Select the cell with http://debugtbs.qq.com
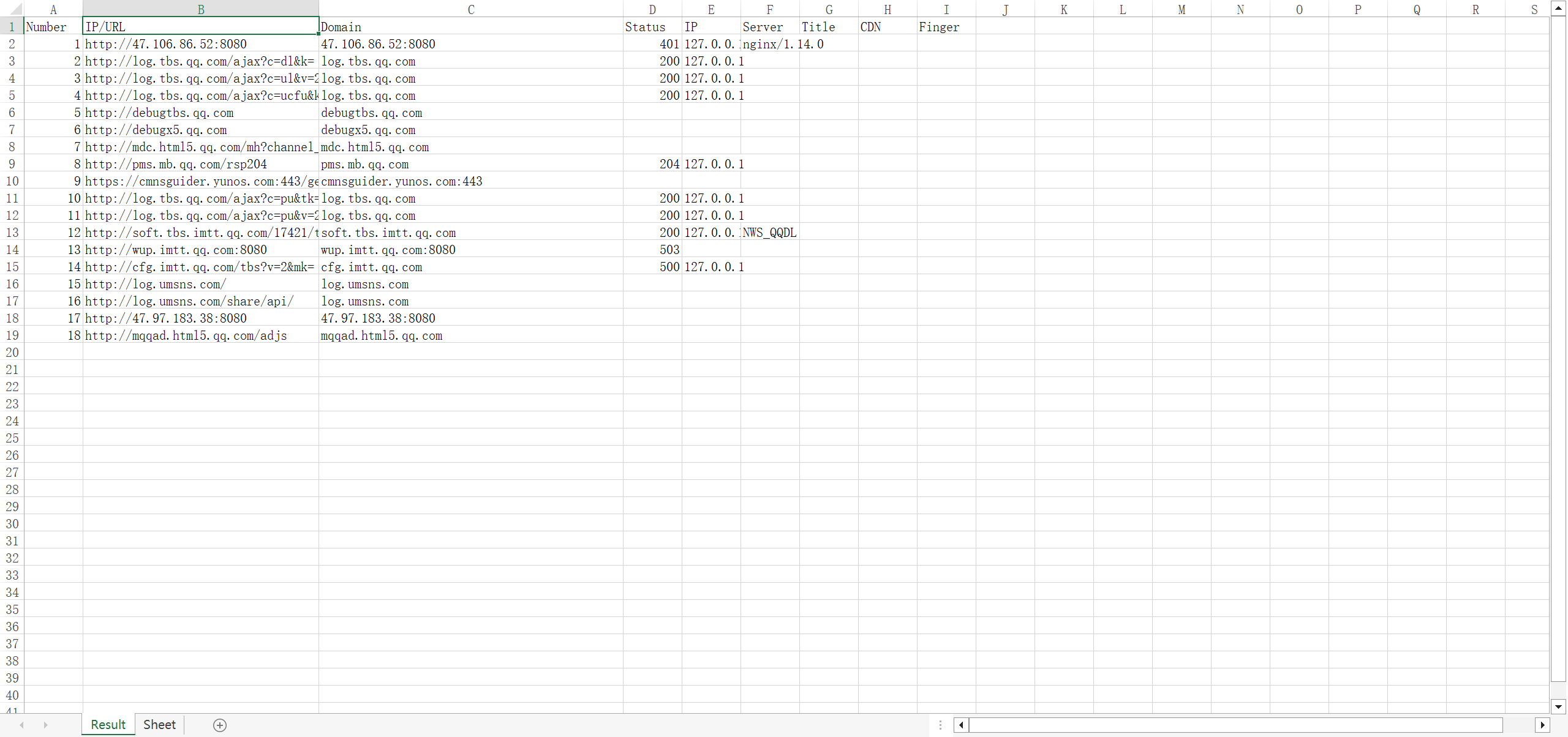 [x=201, y=113]
